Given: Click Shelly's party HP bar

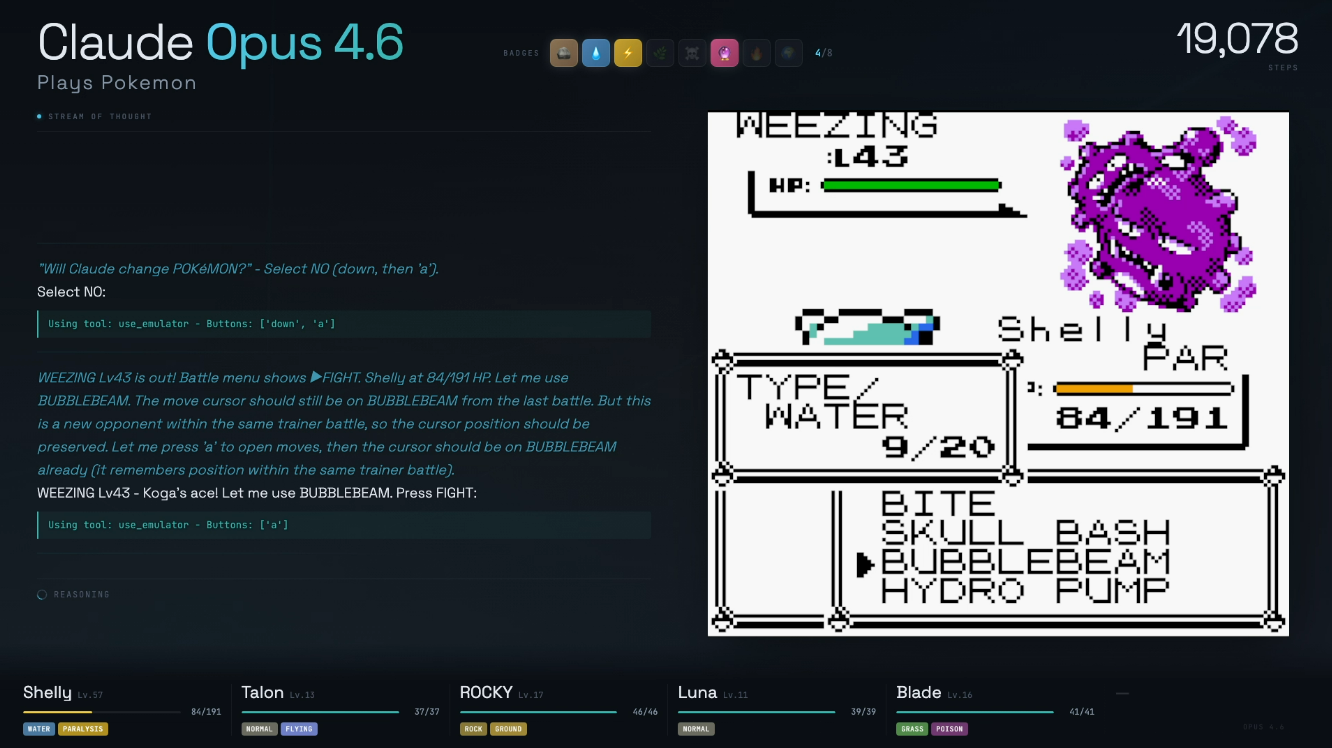Looking at the screenshot, I should coord(100,712).
